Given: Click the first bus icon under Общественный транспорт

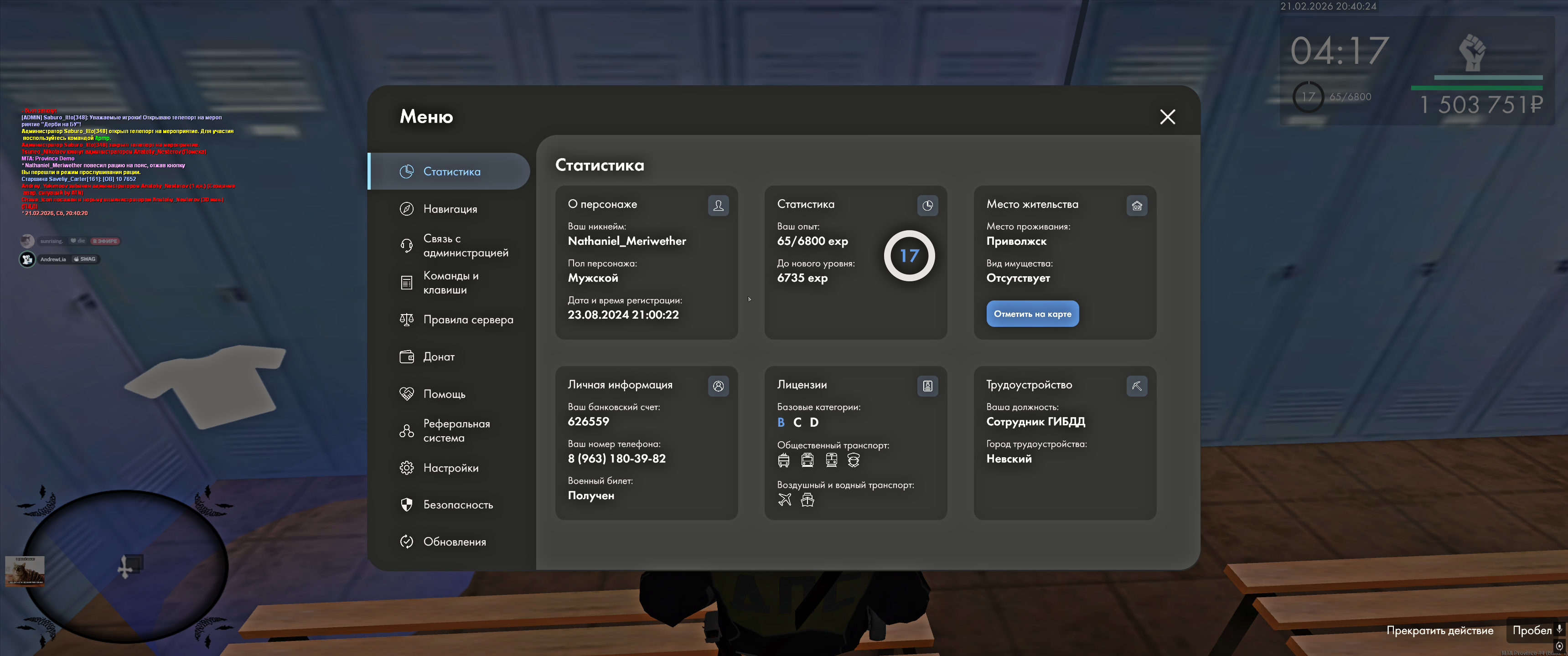Looking at the screenshot, I should click(x=783, y=461).
